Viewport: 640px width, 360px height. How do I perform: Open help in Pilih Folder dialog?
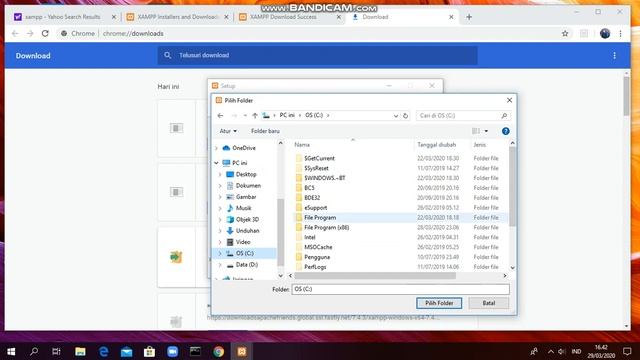505,131
